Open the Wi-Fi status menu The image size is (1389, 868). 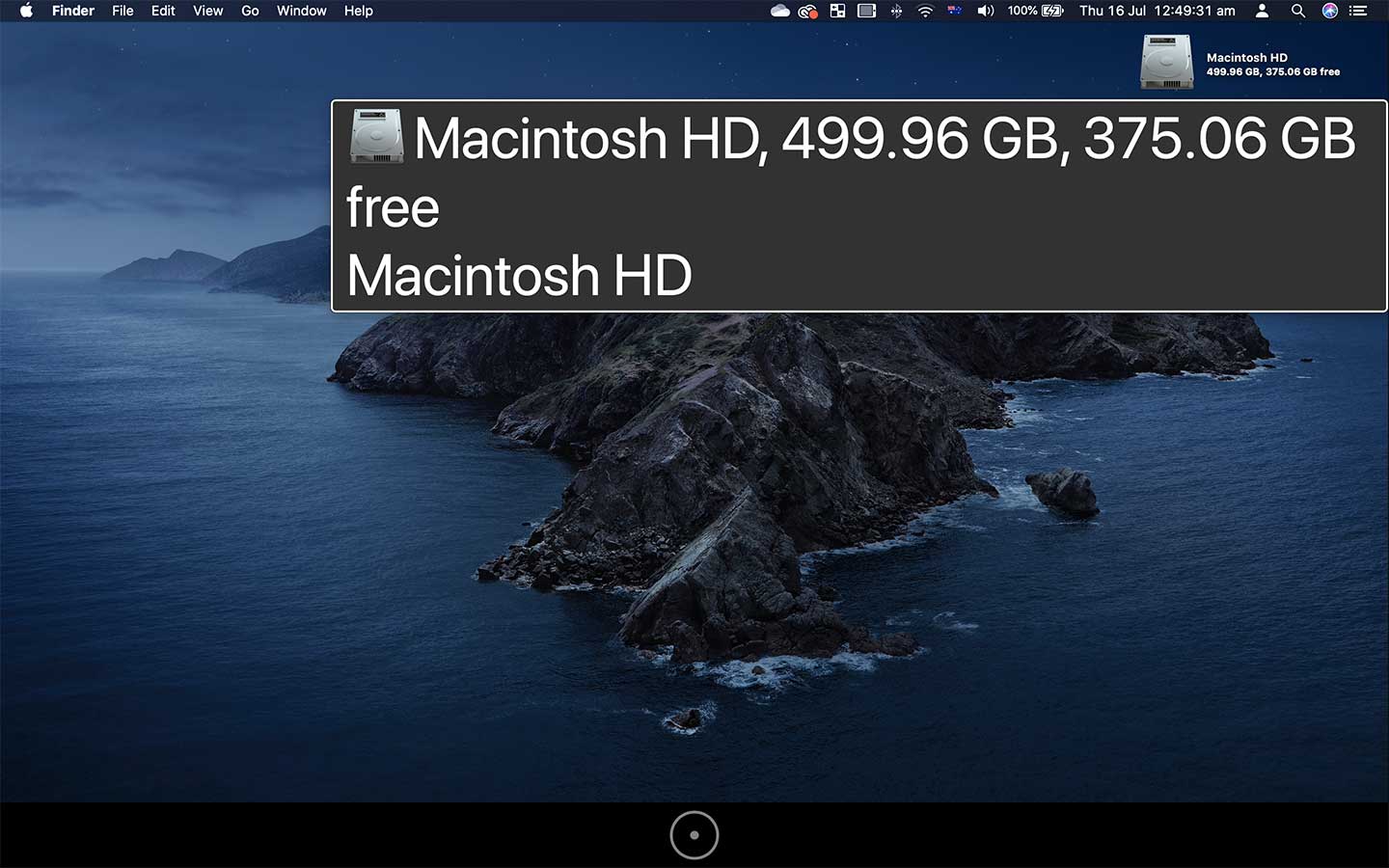925,11
